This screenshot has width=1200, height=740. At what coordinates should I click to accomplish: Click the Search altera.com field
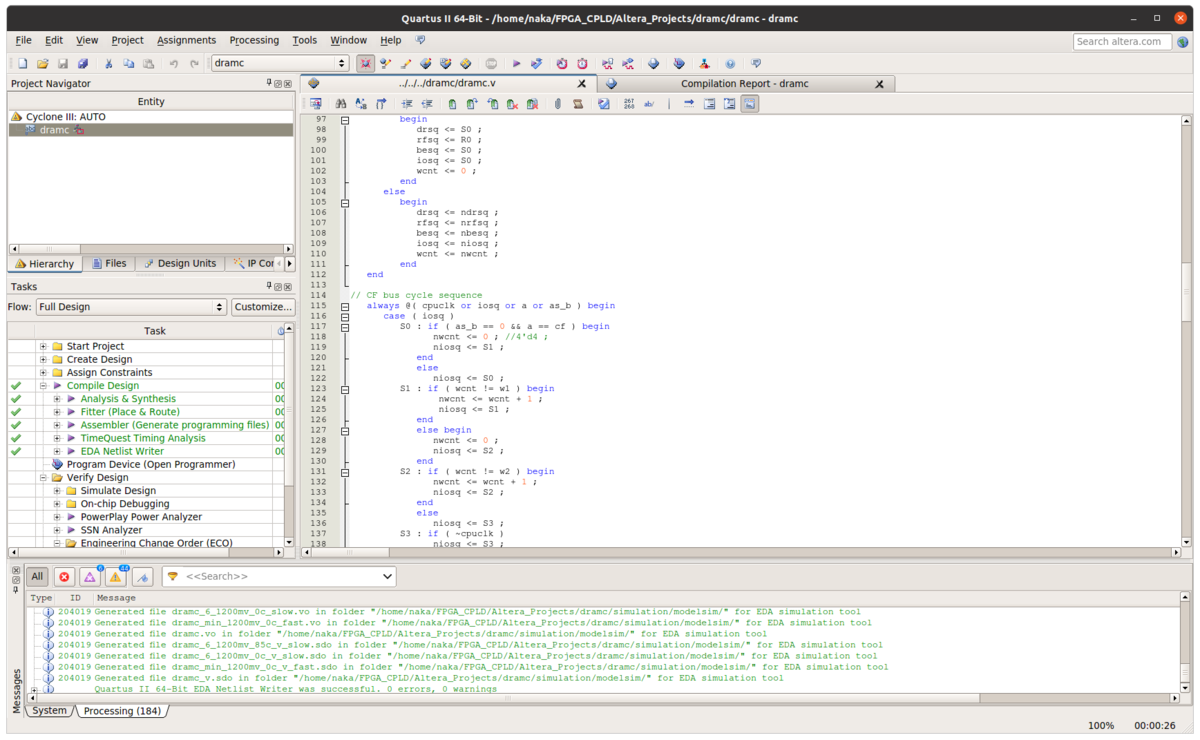1122,41
